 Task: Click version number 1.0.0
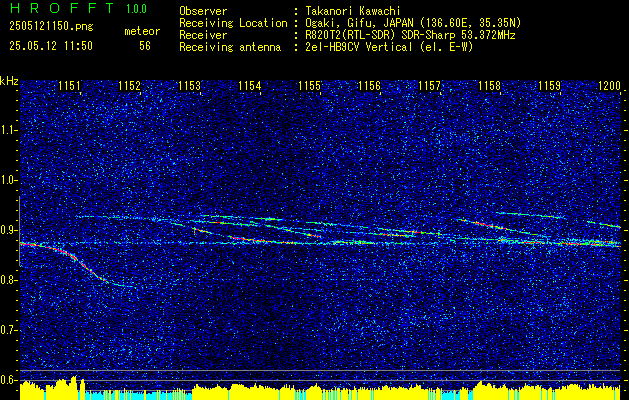[136, 9]
